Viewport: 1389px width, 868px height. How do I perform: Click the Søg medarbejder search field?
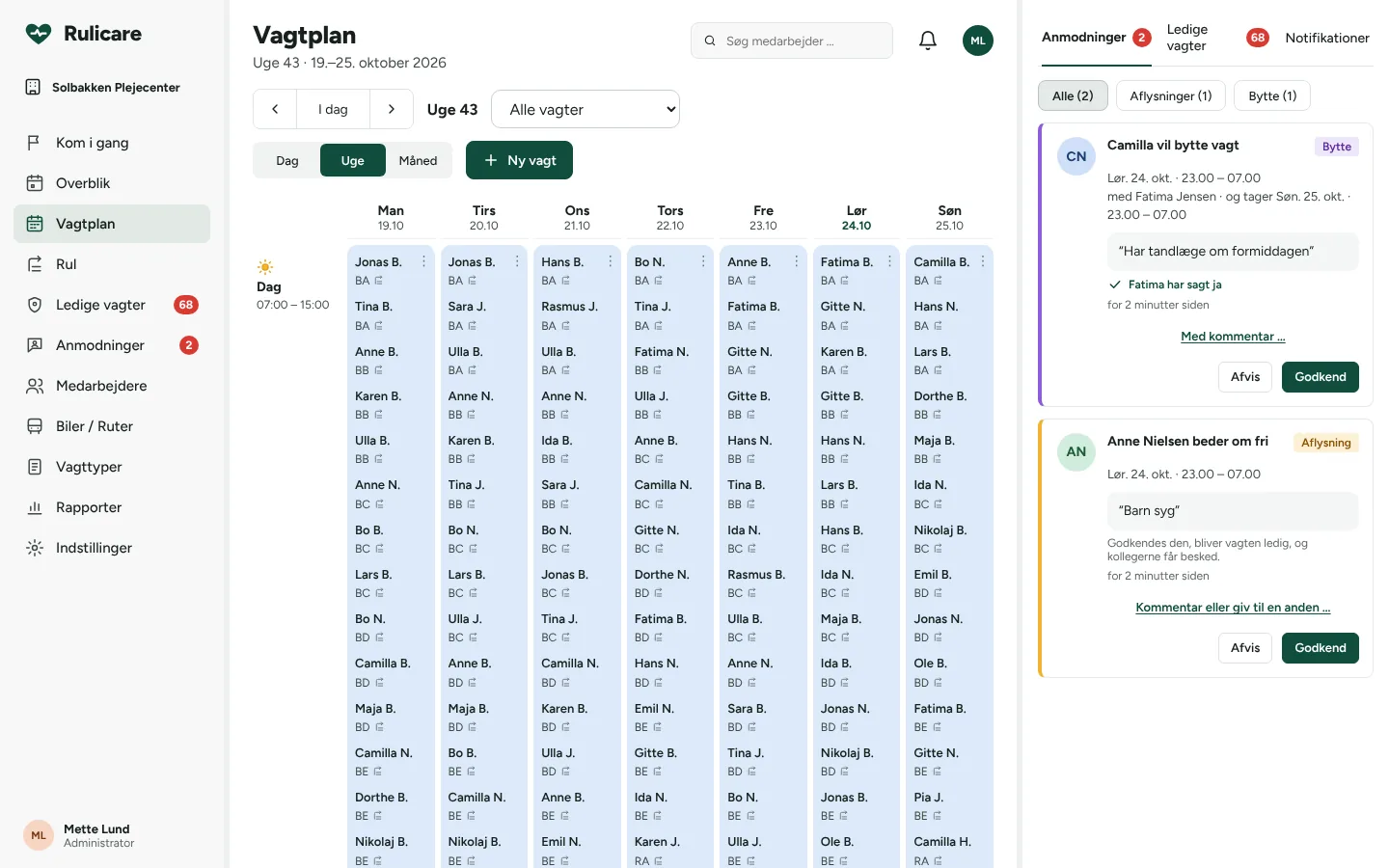pyautogui.click(x=792, y=41)
